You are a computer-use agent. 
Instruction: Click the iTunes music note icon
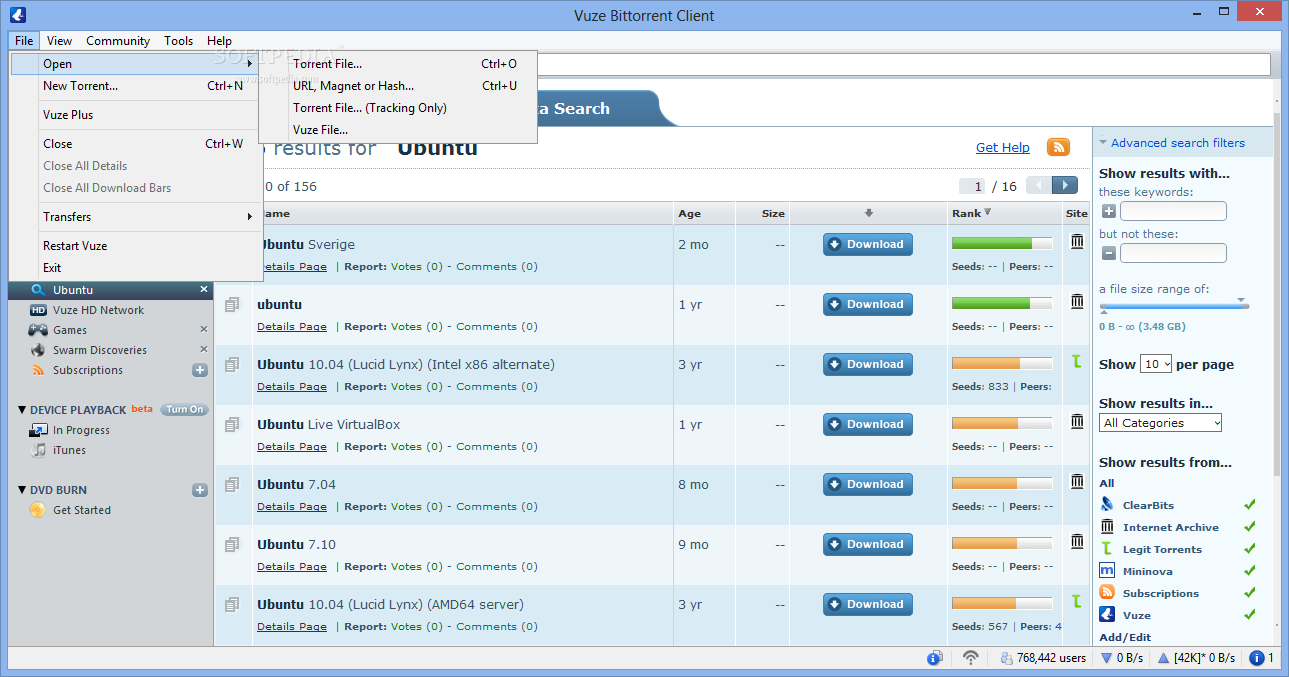[x=38, y=450]
